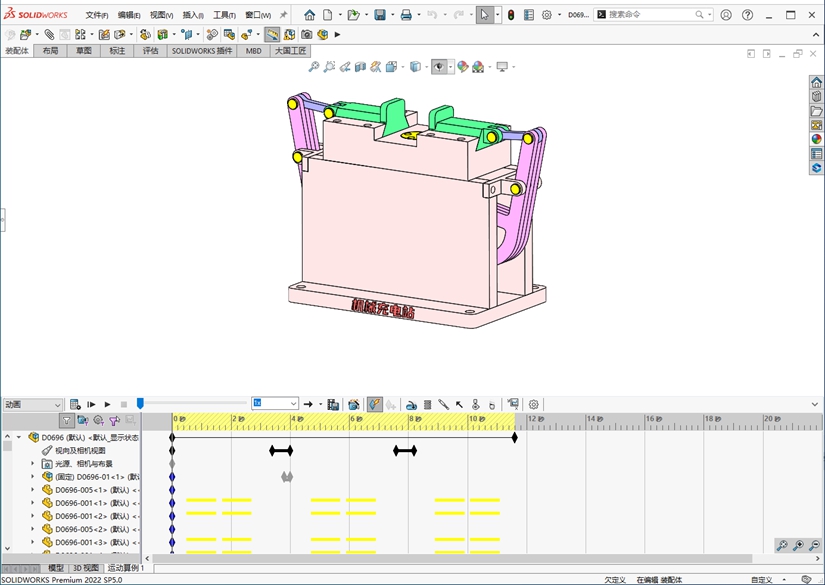Open the 工具 menu

pyautogui.click(x=224, y=15)
